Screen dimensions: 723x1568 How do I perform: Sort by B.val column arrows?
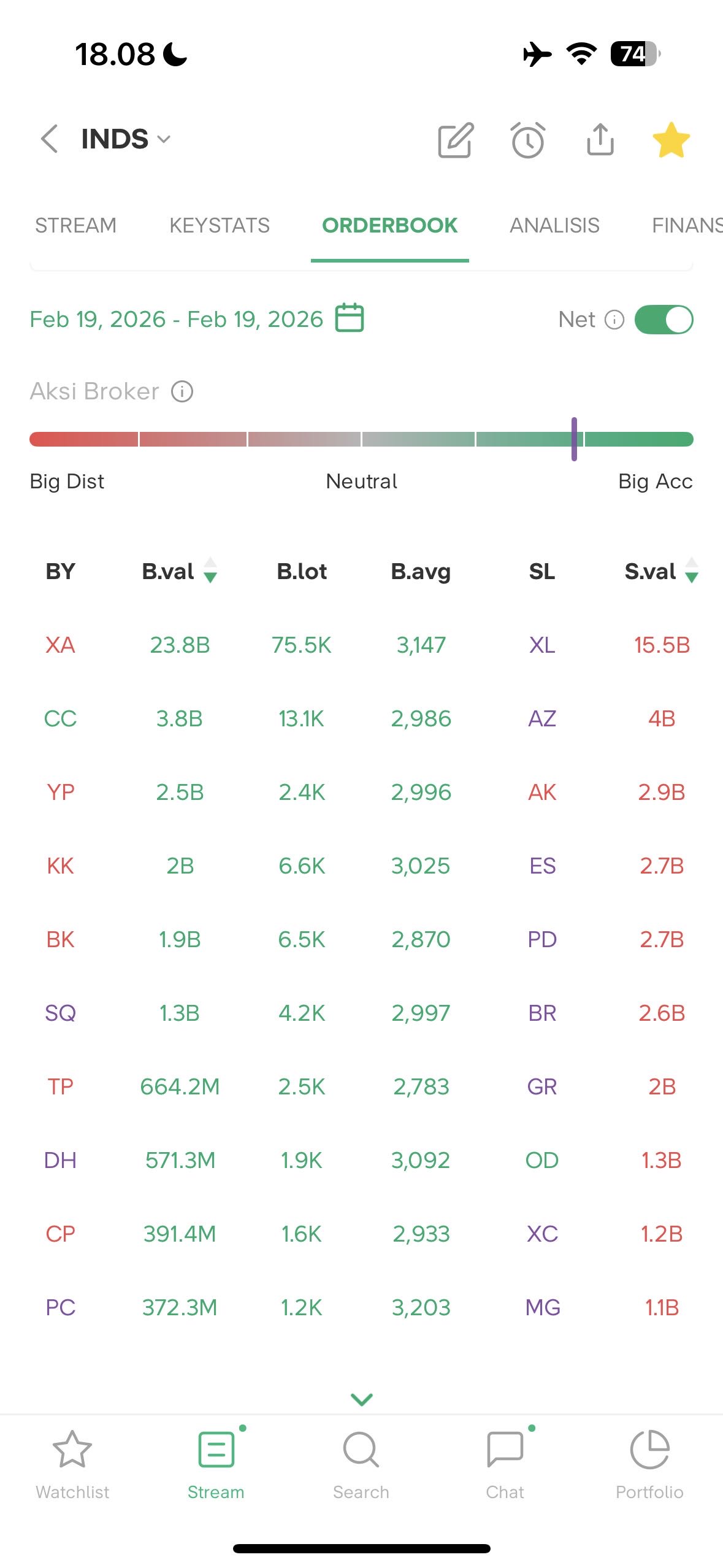210,571
